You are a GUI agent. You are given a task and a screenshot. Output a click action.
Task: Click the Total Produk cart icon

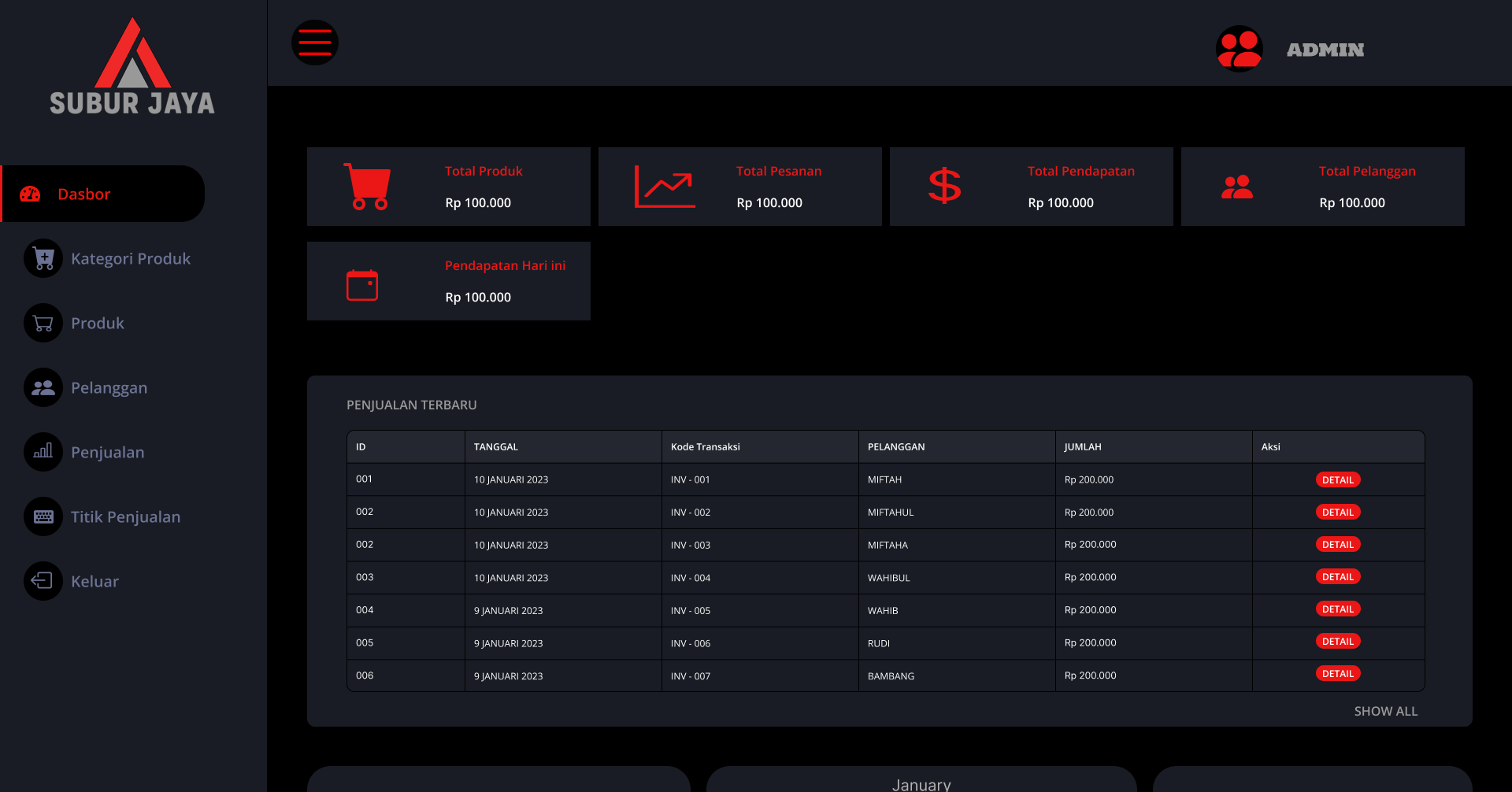pyautogui.click(x=367, y=187)
